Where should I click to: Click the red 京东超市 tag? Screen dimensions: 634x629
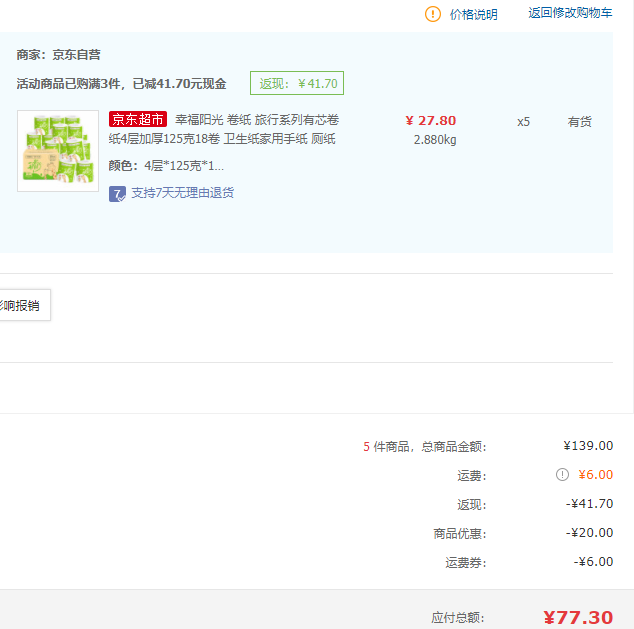[138, 120]
